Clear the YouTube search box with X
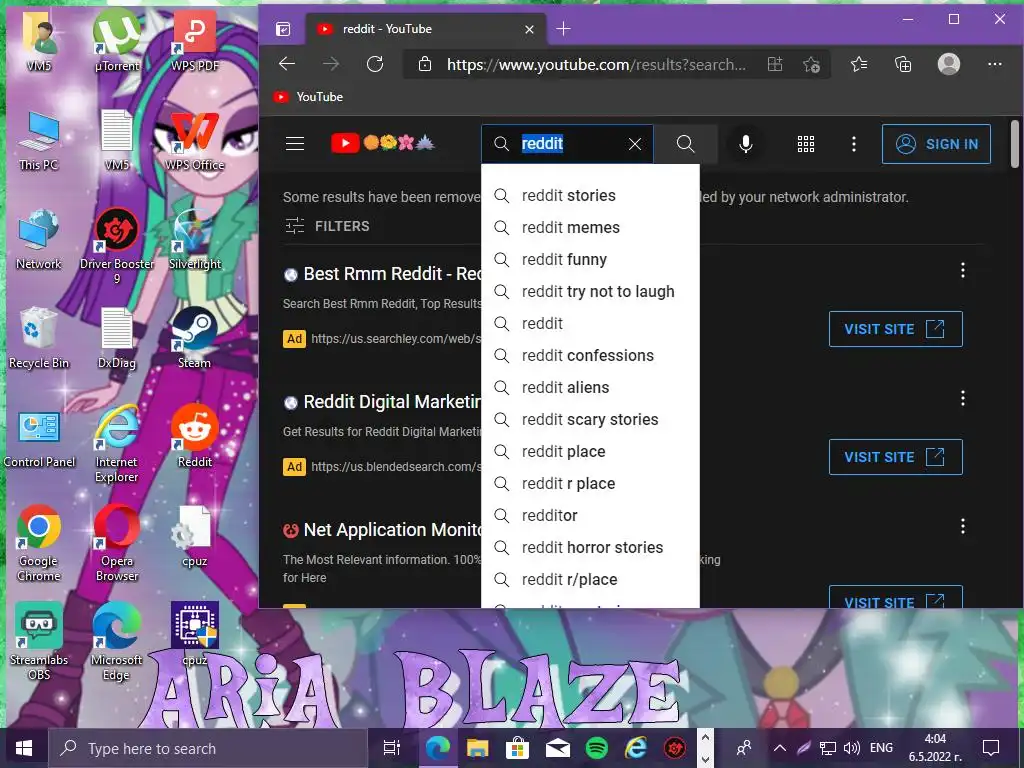This screenshot has height=768, width=1024. pos(635,144)
